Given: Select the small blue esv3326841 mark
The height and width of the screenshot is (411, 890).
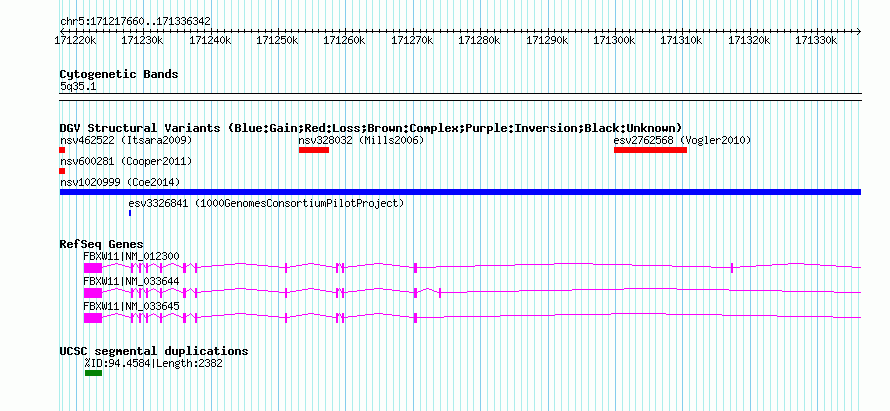Looking at the screenshot, I should (x=130, y=213).
